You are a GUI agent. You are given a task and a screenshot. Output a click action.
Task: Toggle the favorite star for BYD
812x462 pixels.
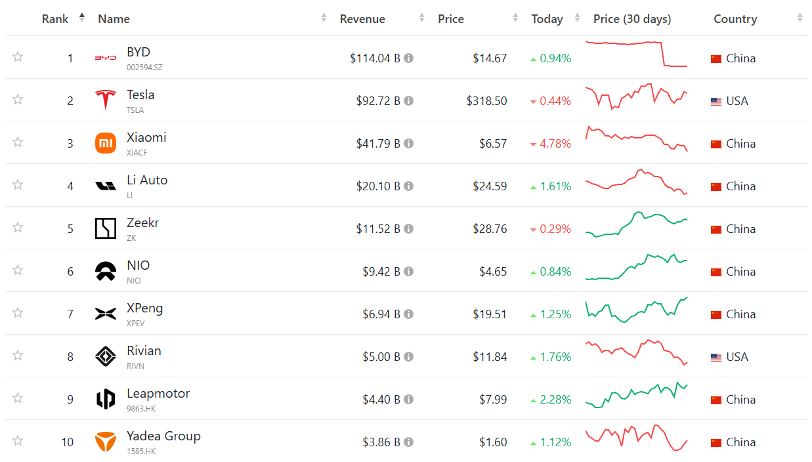(x=17, y=58)
